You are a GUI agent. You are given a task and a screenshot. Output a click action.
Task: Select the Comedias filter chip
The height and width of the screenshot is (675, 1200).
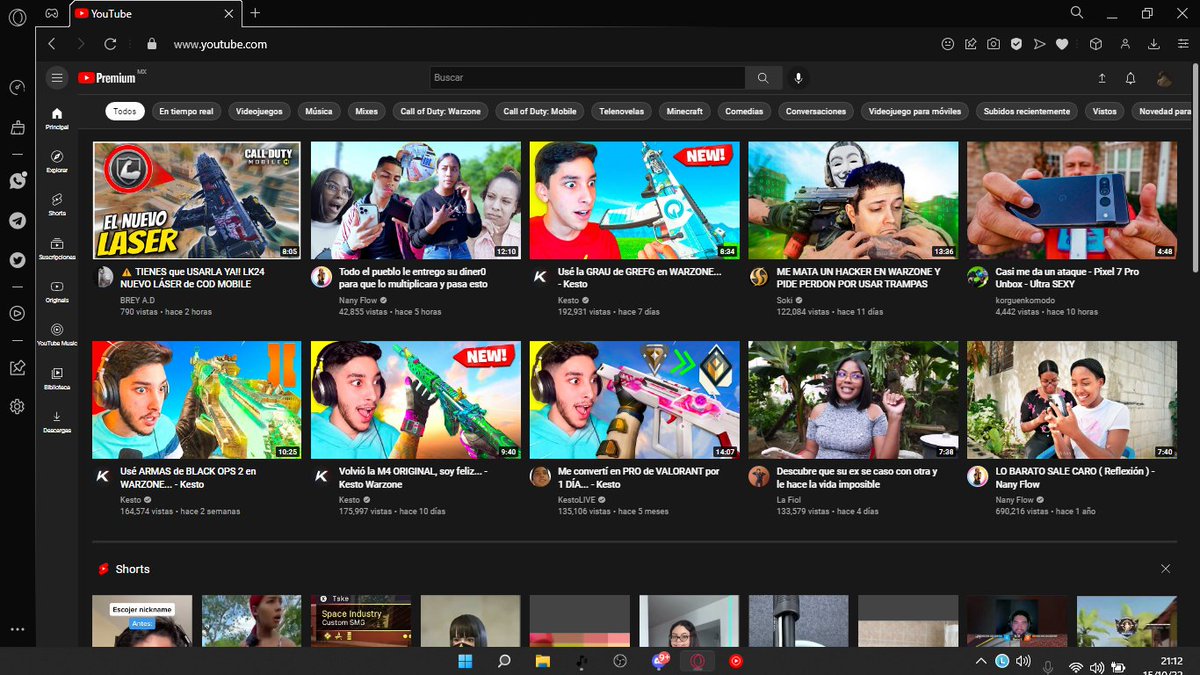pyautogui.click(x=744, y=112)
